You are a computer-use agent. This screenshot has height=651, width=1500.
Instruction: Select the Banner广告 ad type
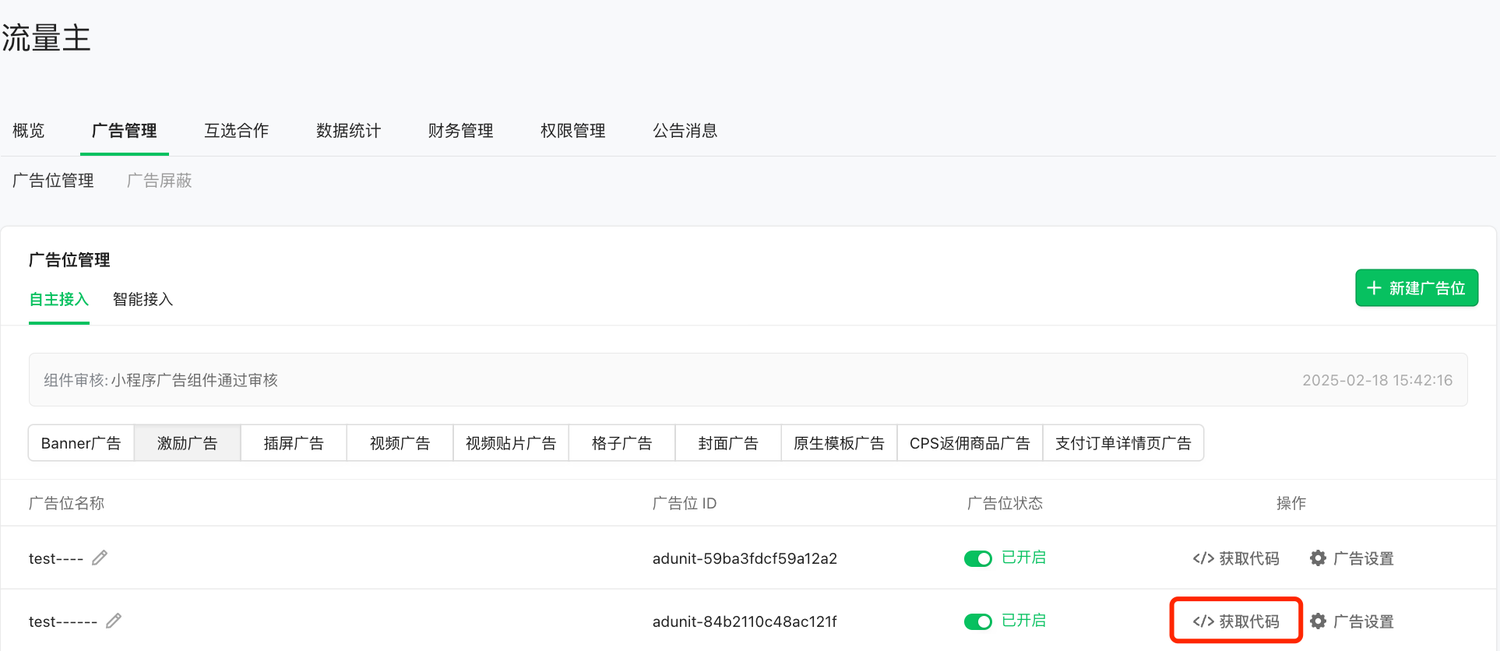pos(81,443)
